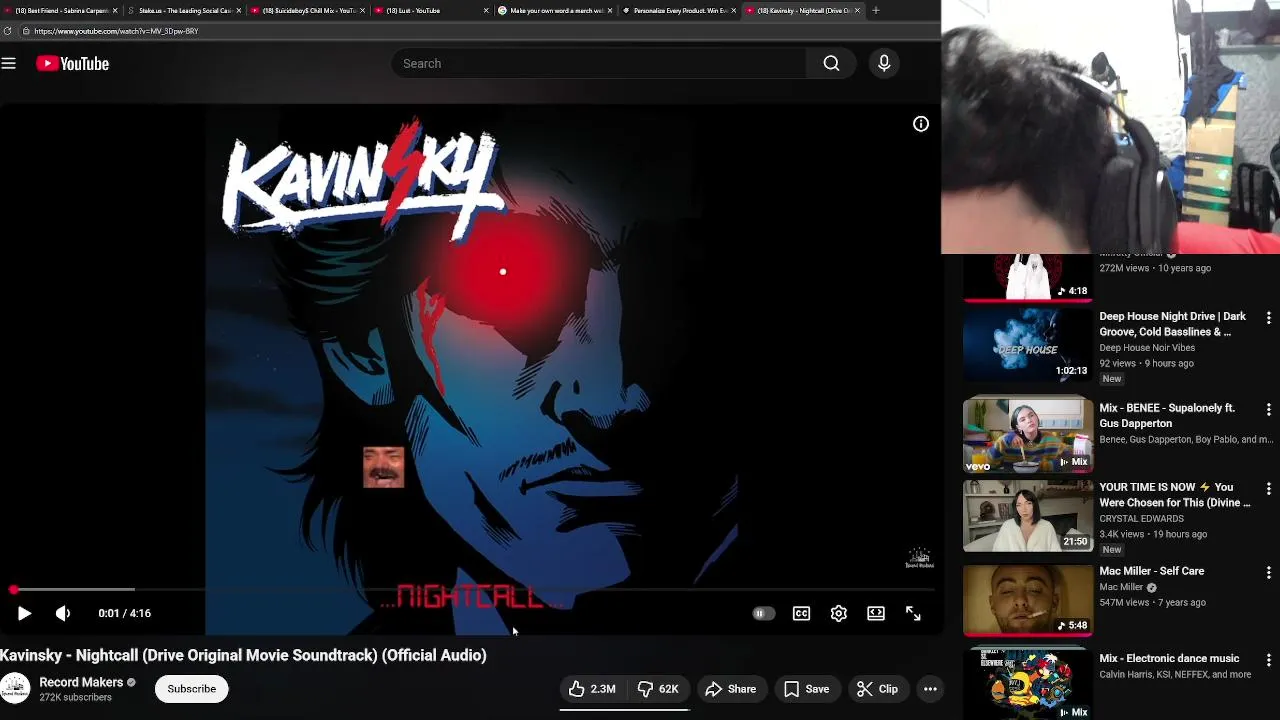1280x720 pixels.
Task: Switch to Make your own merch tab
Action: click(x=553, y=10)
